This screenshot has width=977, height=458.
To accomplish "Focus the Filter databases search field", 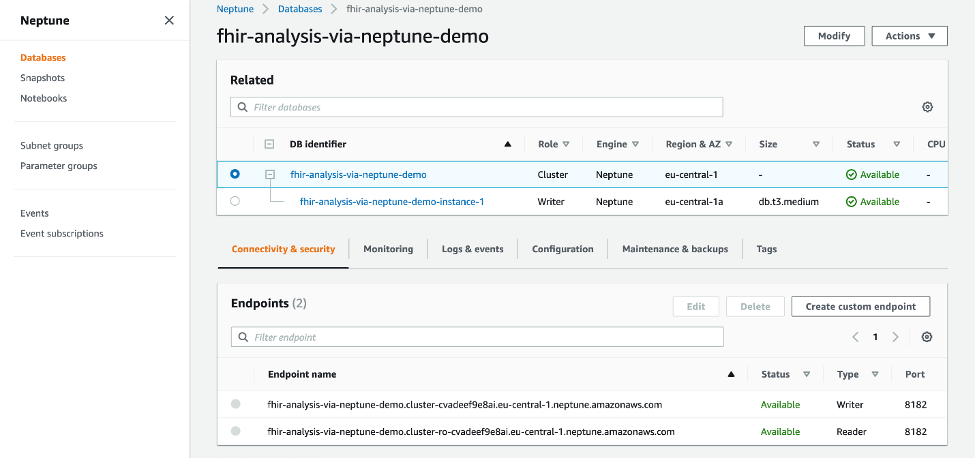I will click(477, 107).
